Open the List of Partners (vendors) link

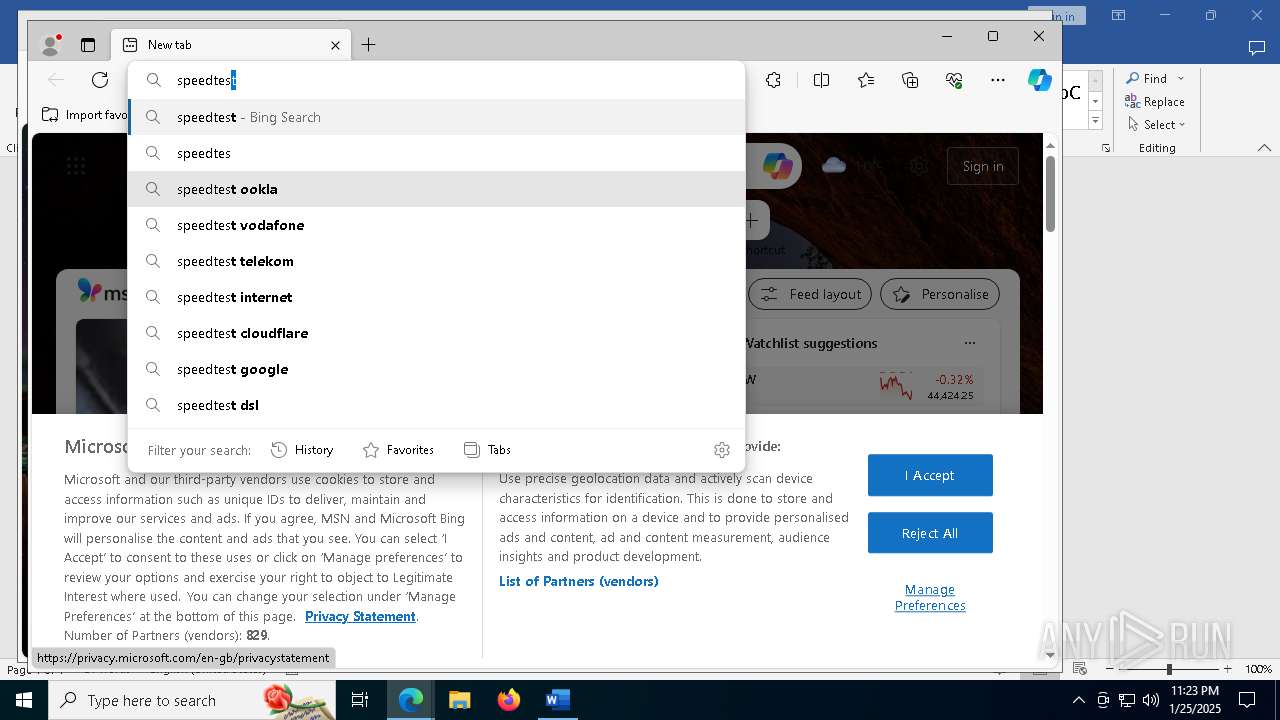[x=578, y=581]
